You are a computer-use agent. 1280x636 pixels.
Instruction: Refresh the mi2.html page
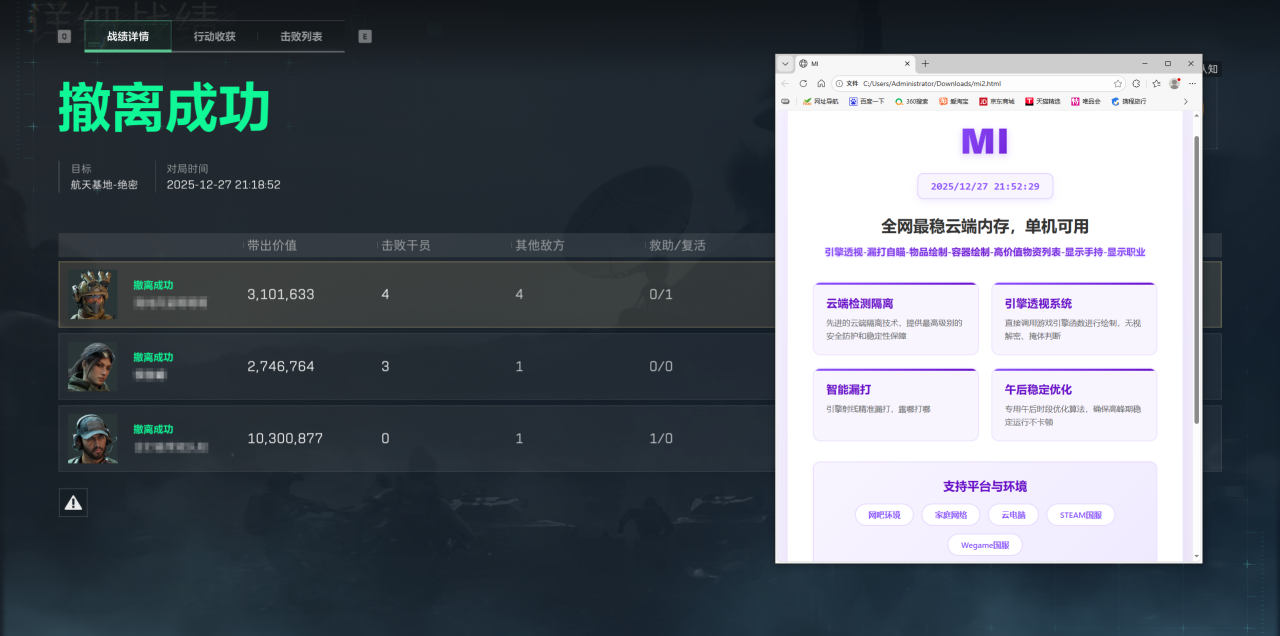(803, 83)
